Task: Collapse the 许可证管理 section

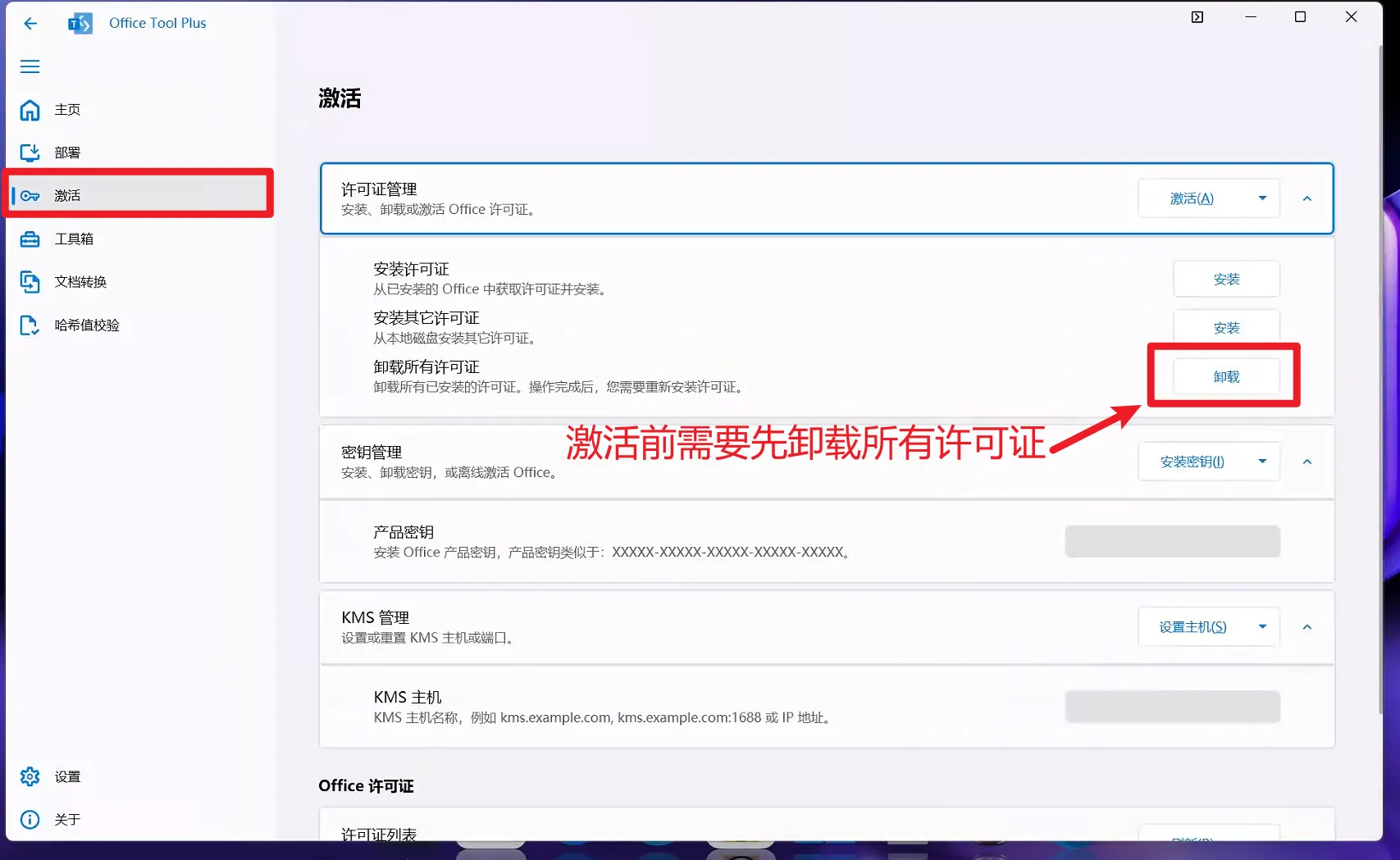Action: click(1307, 198)
